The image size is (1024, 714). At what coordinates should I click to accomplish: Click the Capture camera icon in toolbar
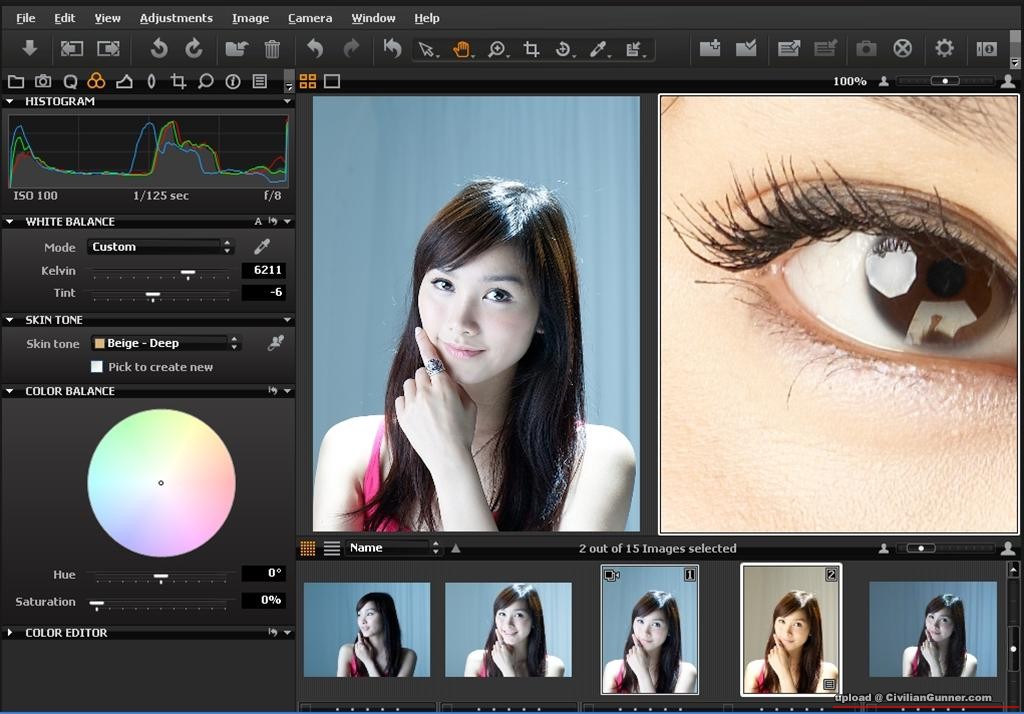pos(866,49)
